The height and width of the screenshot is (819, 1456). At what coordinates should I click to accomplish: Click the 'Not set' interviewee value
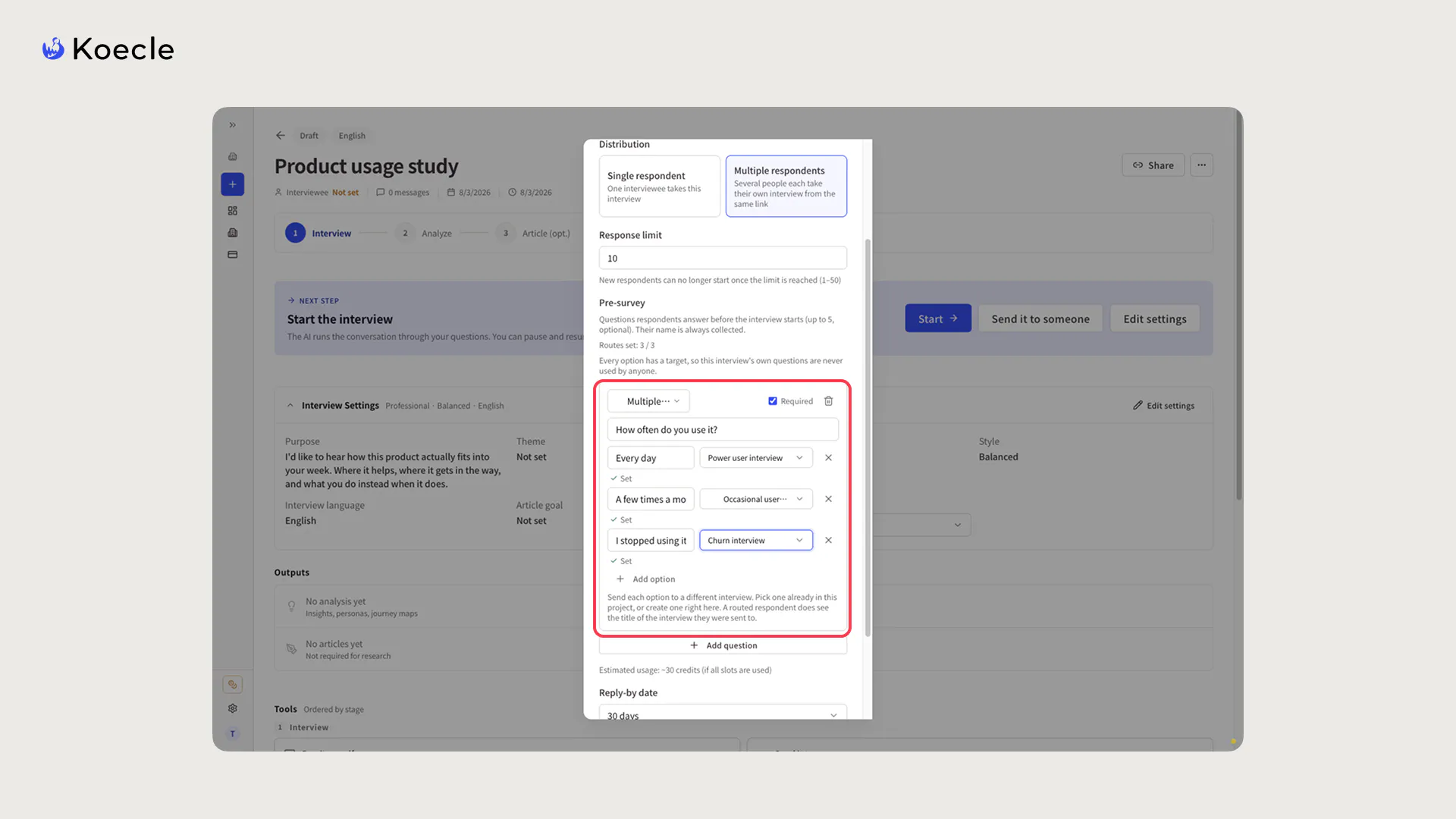345,193
